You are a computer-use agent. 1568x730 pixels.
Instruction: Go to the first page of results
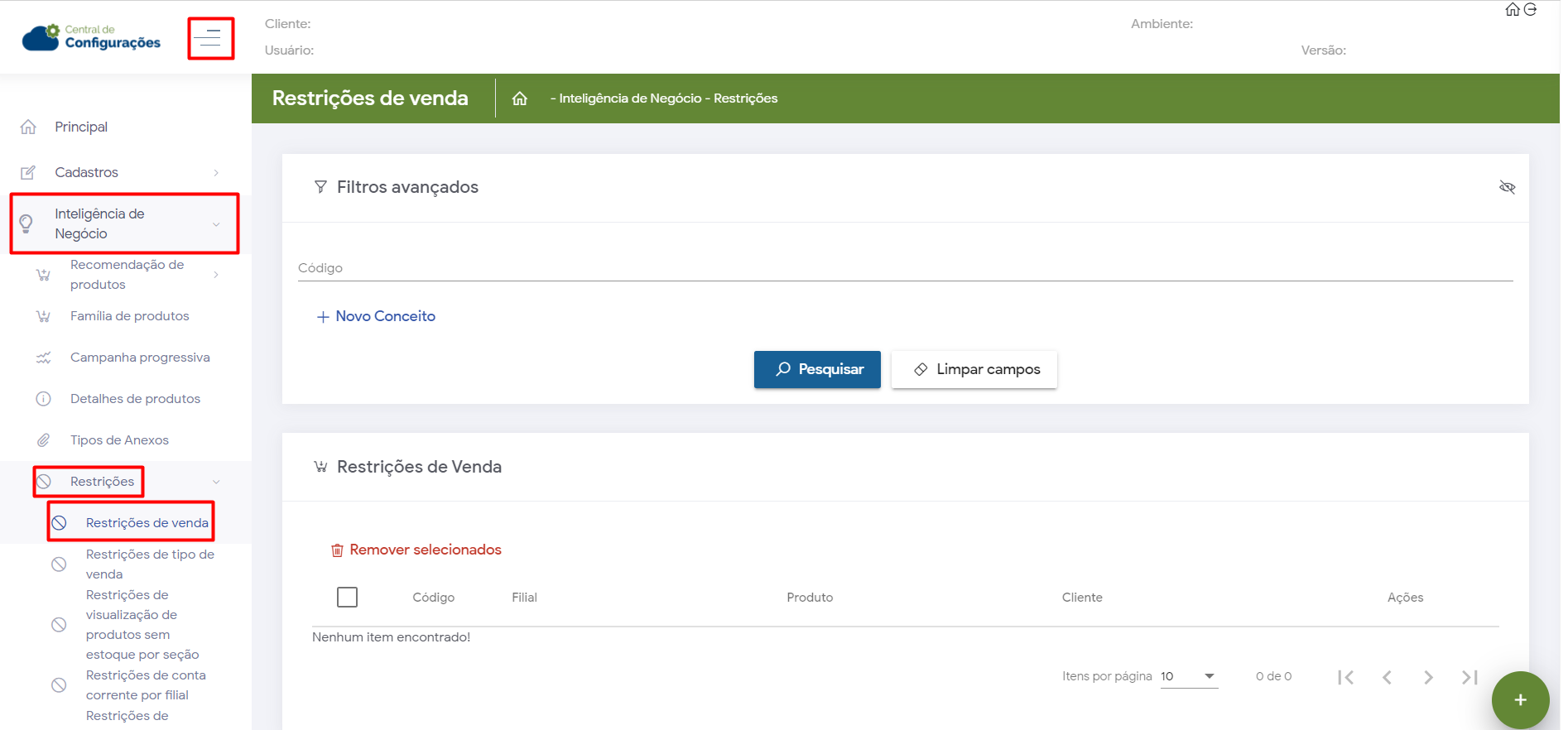point(1345,677)
